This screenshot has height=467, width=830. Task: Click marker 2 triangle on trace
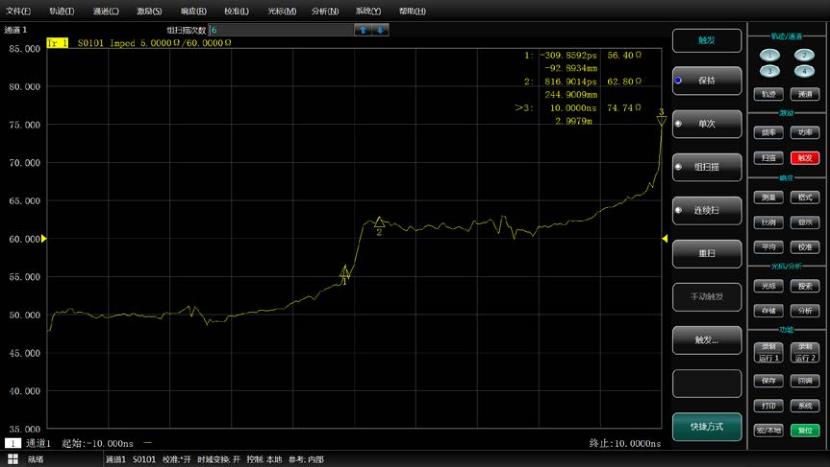[x=379, y=223]
